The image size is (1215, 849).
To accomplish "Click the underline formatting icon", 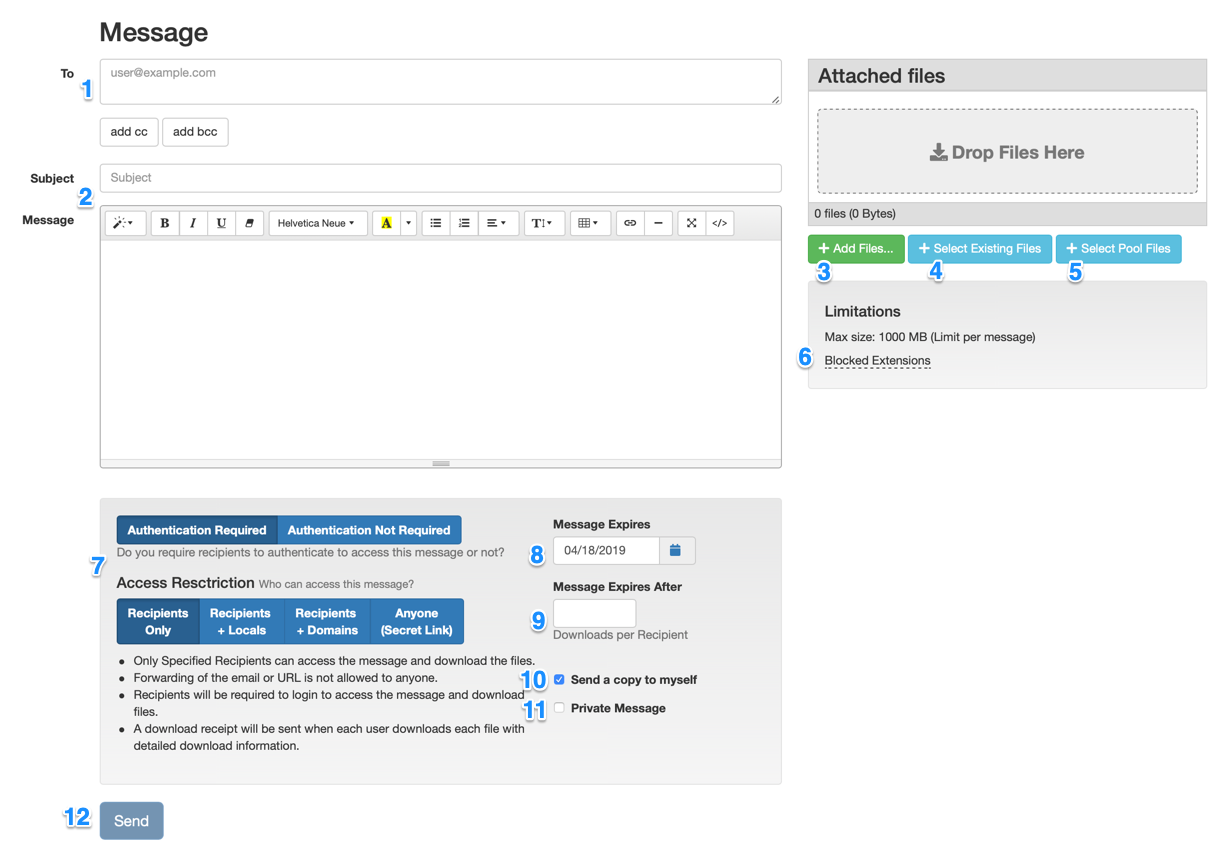I will click(x=221, y=223).
